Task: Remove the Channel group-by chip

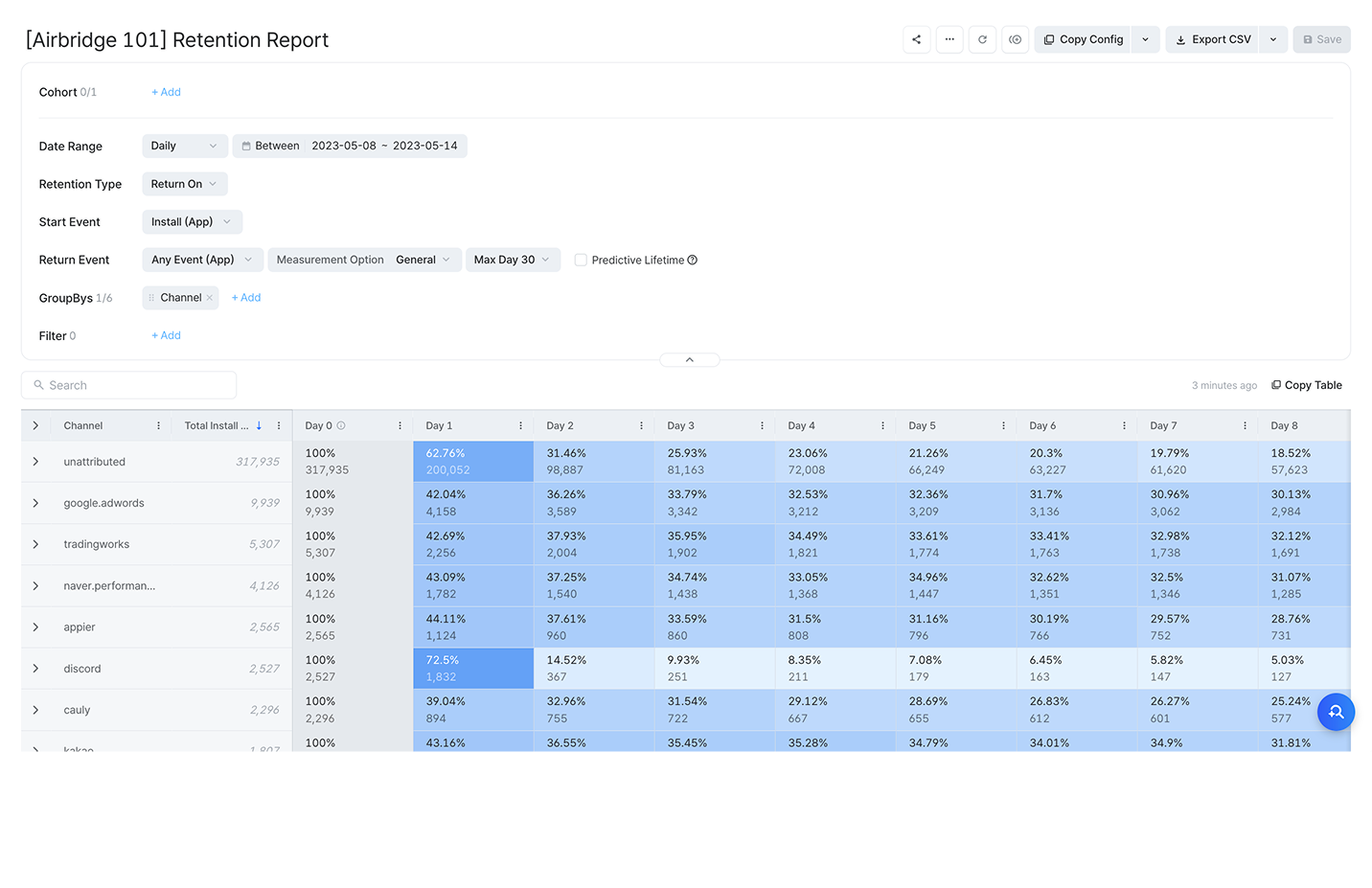Action: tap(210, 298)
